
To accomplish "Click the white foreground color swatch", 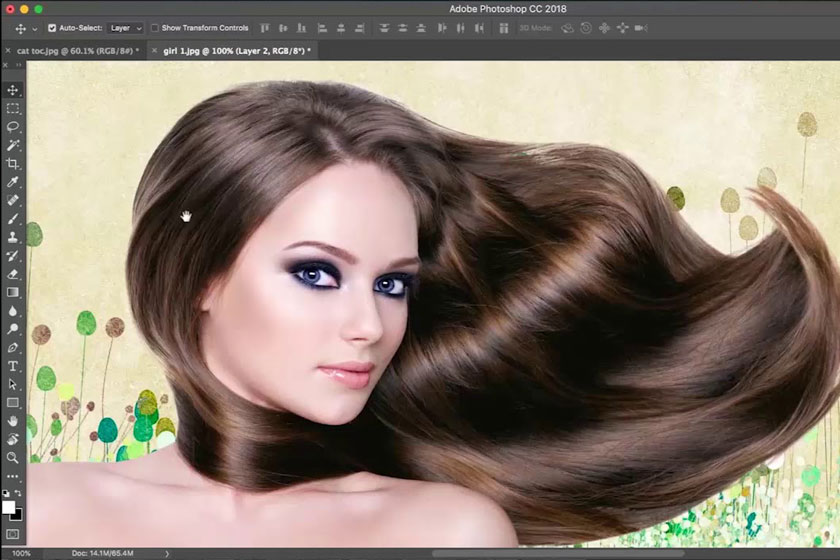I will coord(8,506).
